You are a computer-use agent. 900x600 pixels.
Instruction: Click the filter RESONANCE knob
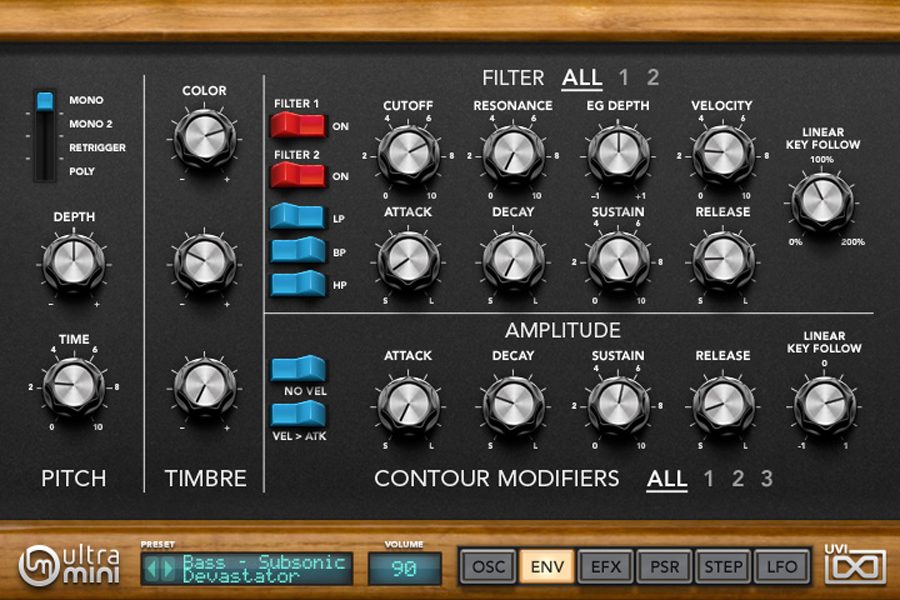click(513, 155)
